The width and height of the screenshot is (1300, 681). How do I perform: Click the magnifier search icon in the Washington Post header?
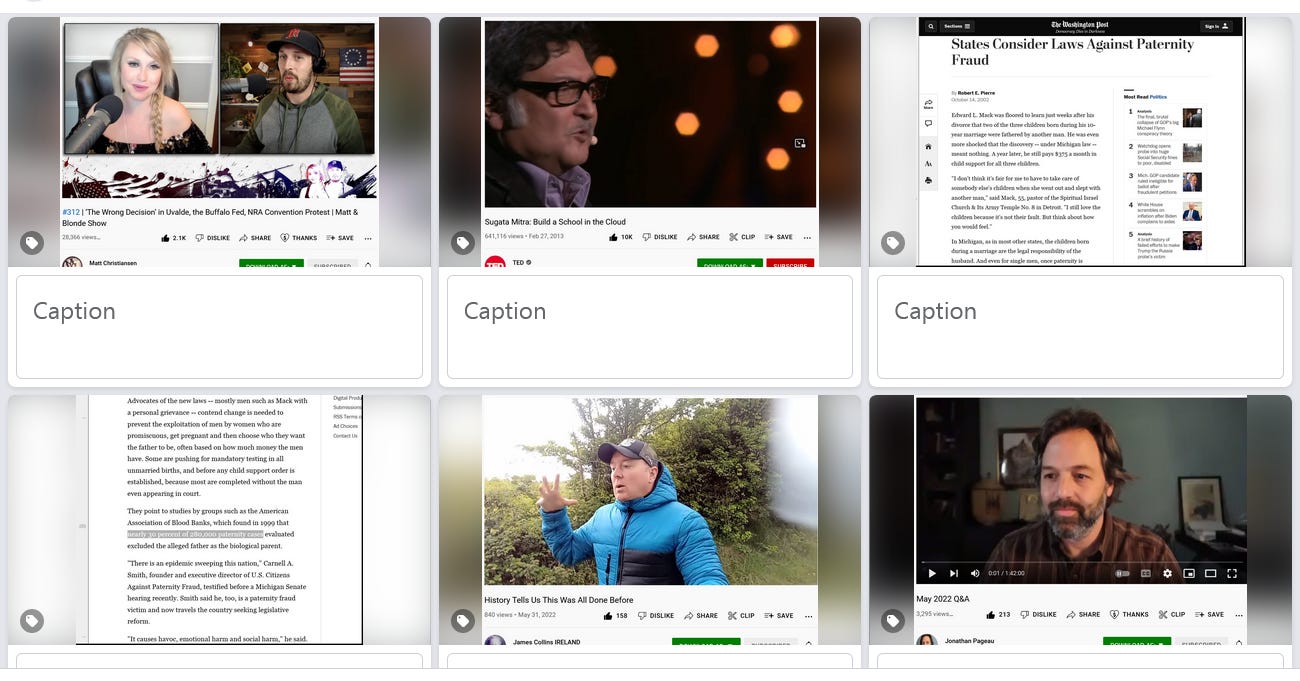coord(931,26)
